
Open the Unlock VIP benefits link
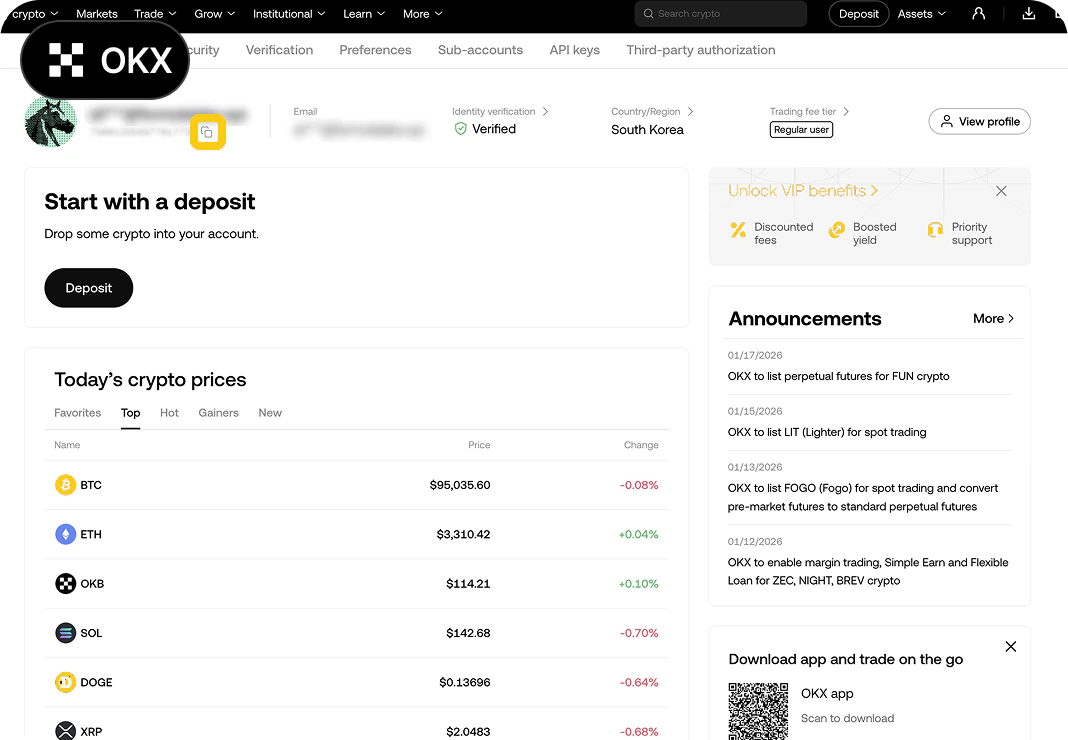pos(803,191)
